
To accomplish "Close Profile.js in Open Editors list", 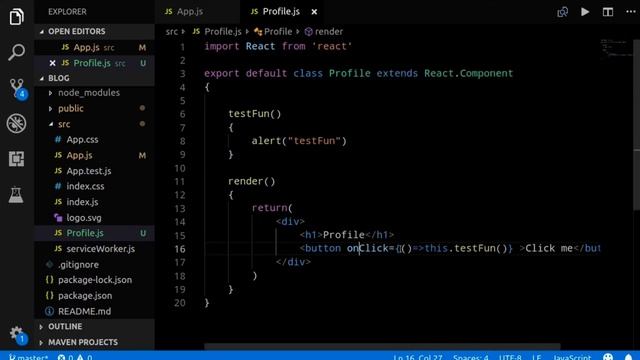I will pyautogui.click(x=52, y=63).
